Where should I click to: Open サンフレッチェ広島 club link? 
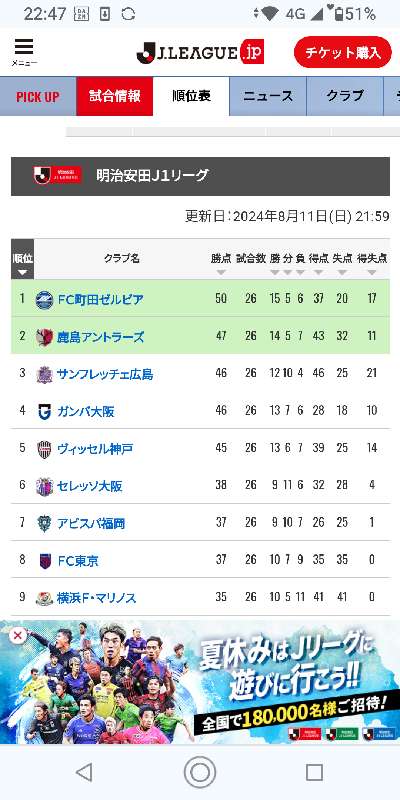point(105,374)
